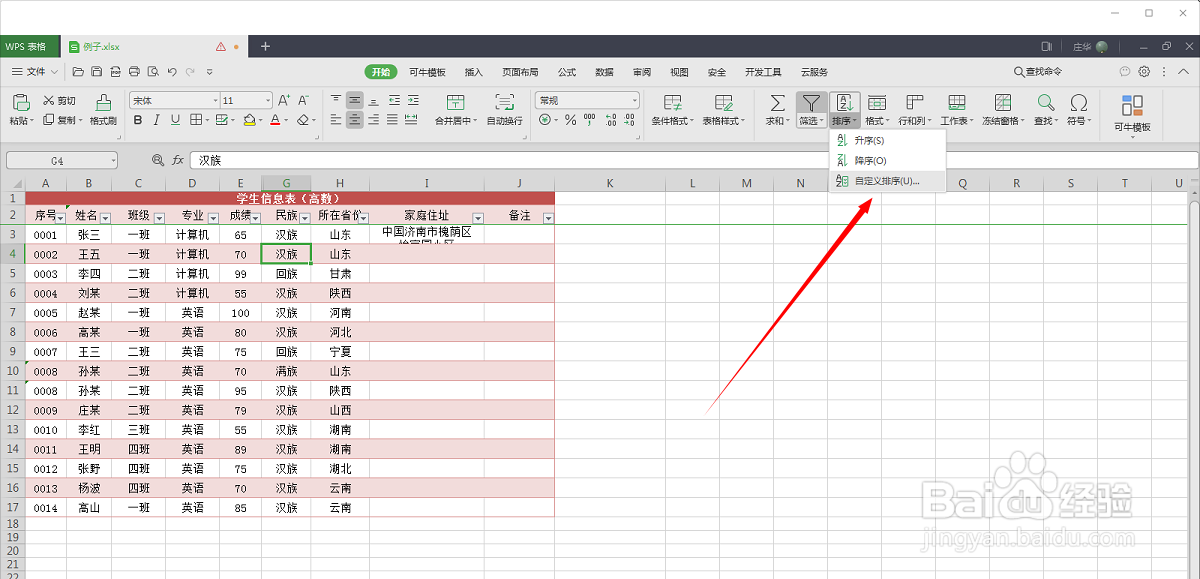
Task: Click the Merge and Center (合并居中) icon
Action: (456, 102)
